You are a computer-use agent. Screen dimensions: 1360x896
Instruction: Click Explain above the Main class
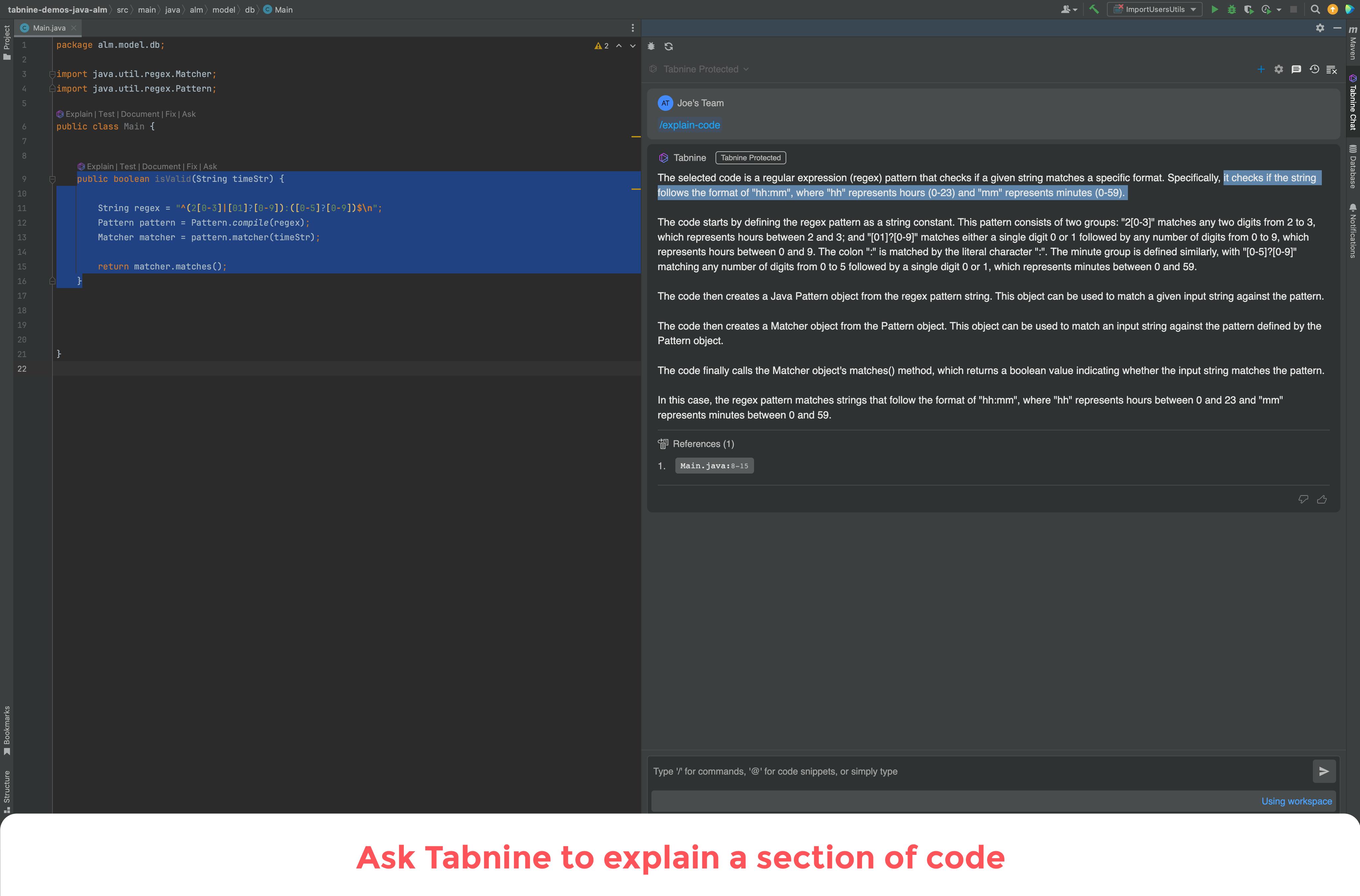pos(79,114)
